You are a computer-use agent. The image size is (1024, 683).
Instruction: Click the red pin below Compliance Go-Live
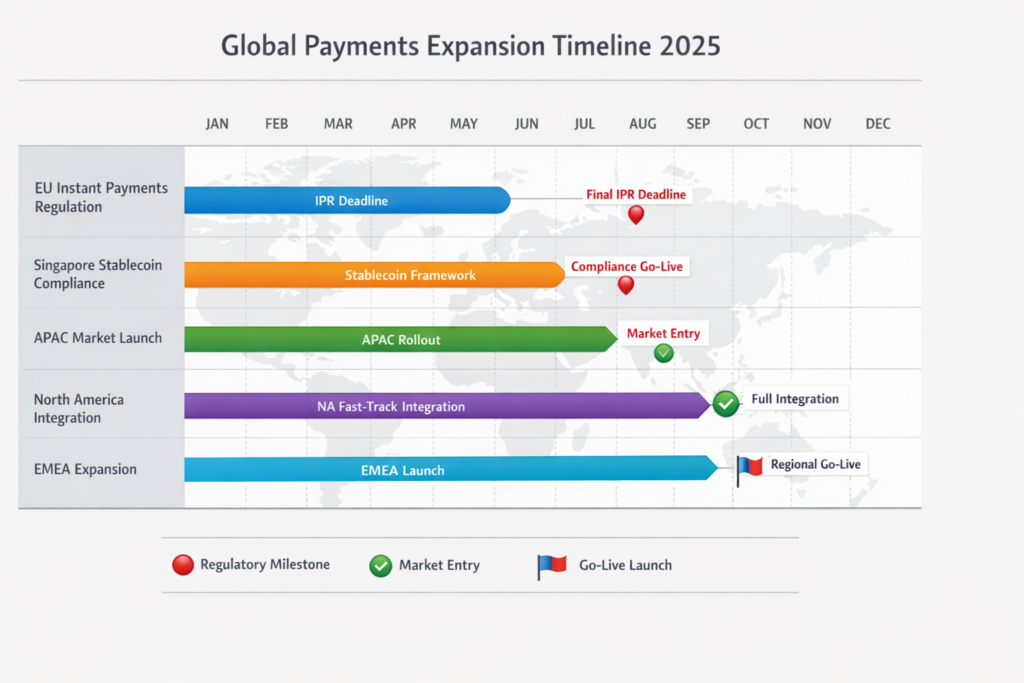click(x=626, y=285)
